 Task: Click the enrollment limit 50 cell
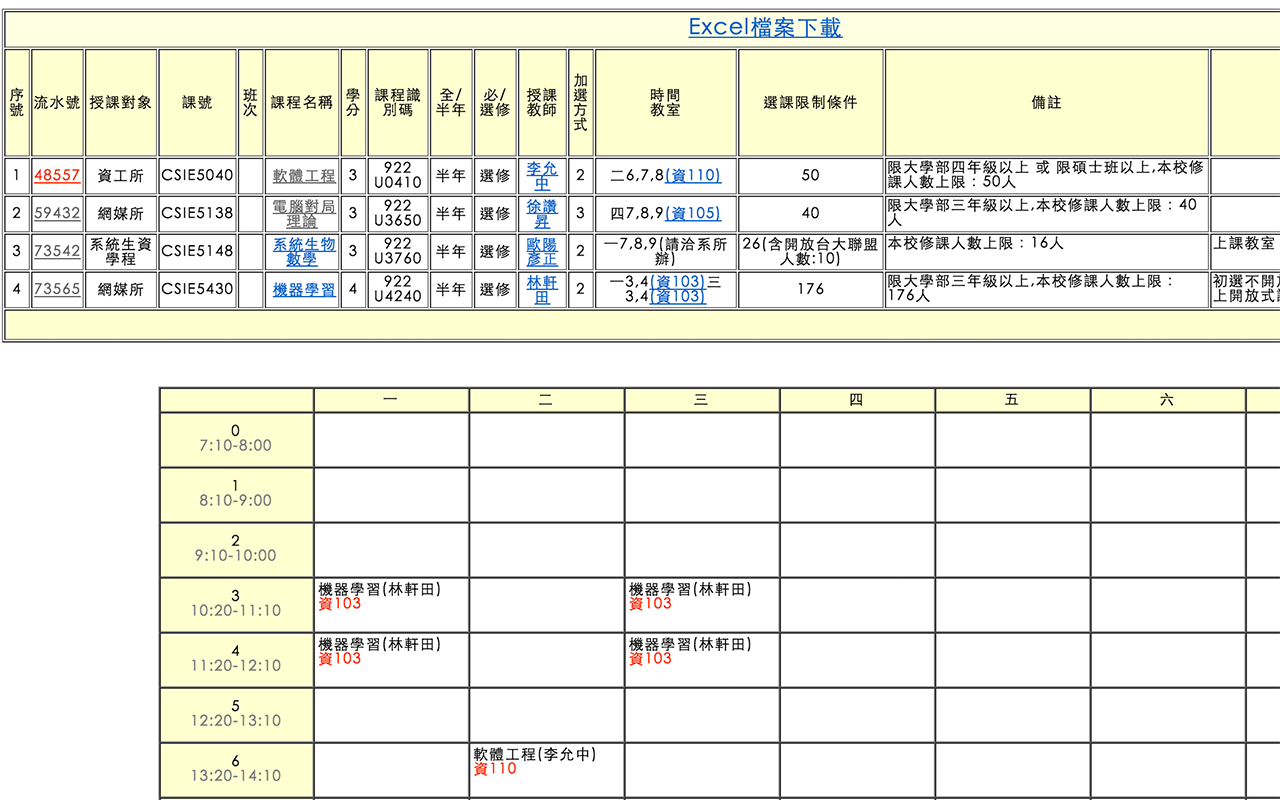pos(811,175)
